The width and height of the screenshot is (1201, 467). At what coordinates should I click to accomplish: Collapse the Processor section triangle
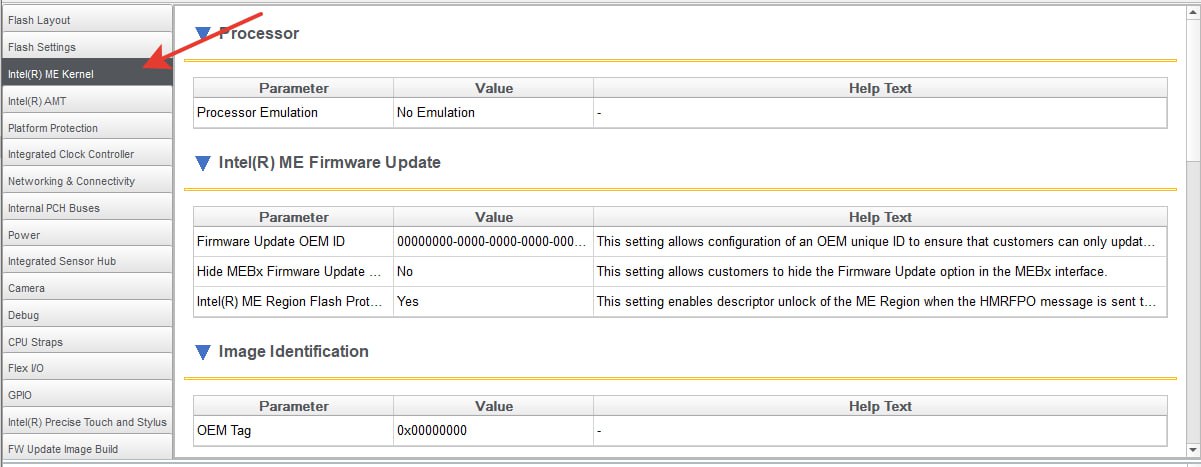(x=203, y=34)
